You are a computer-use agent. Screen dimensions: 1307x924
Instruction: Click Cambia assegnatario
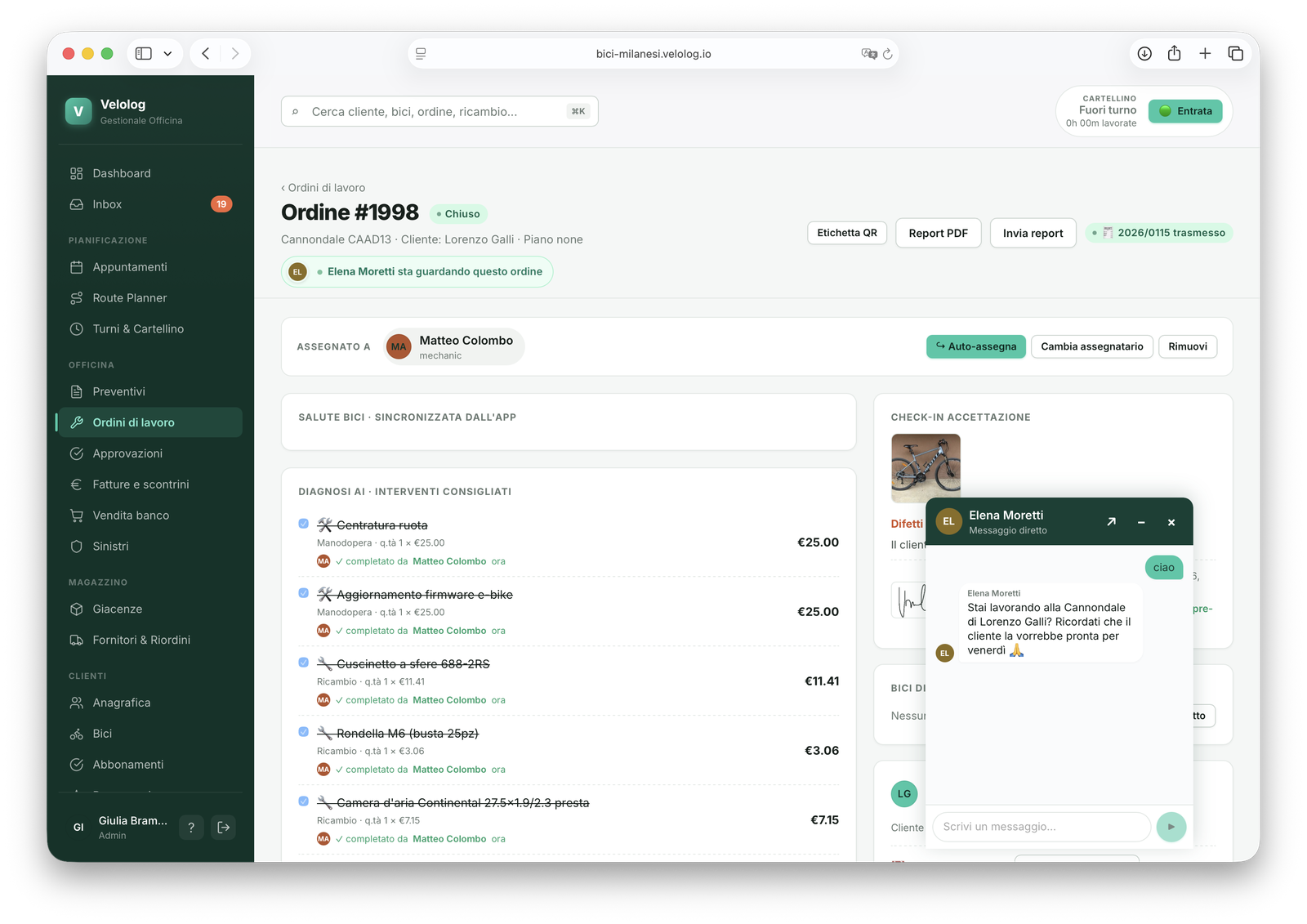1092,346
